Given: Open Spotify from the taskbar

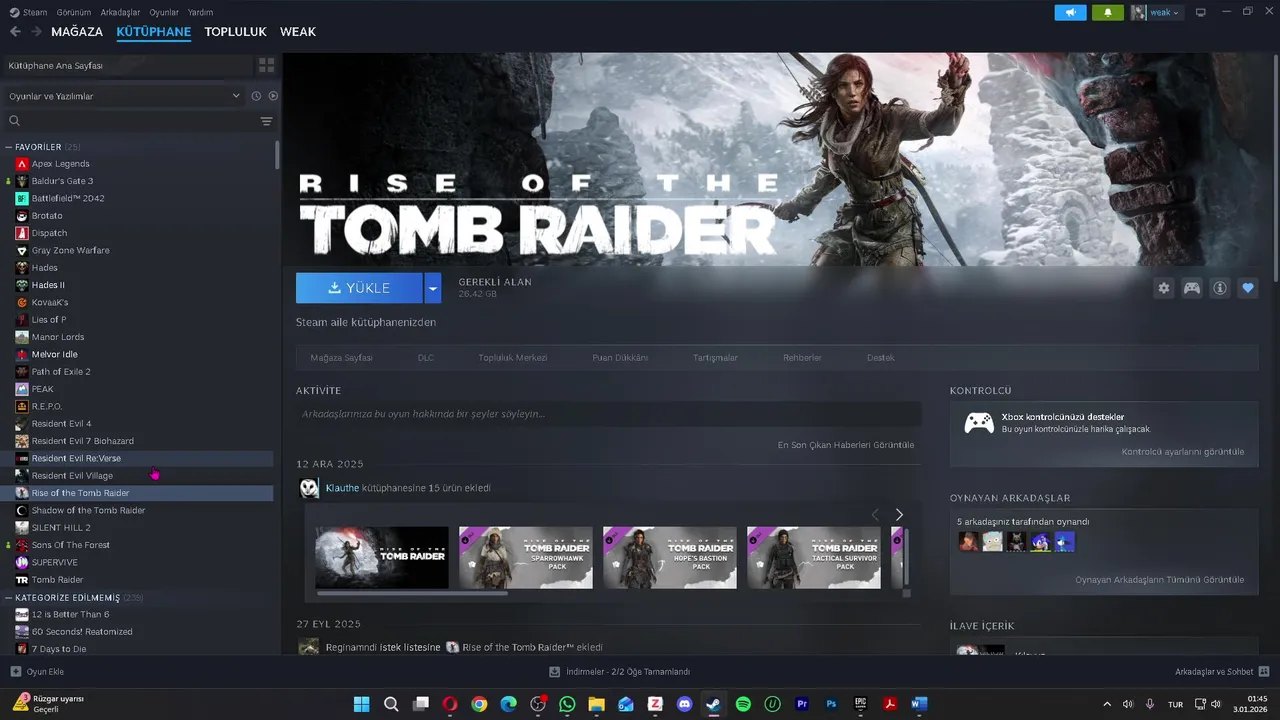Looking at the screenshot, I should [x=743, y=704].
